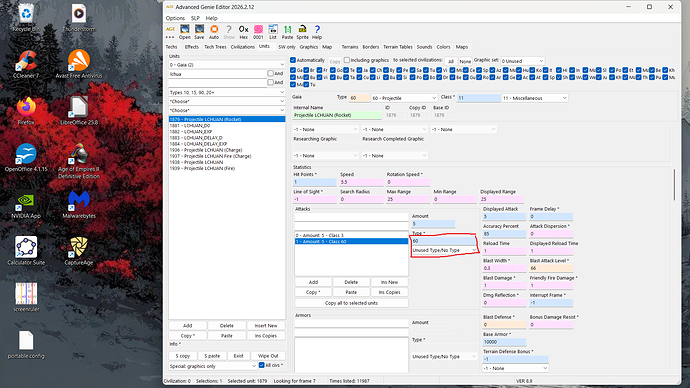The height and width of the screenshot is (388, 690).
Task: Open the SLP menu
Action: (x=195, y=18)
